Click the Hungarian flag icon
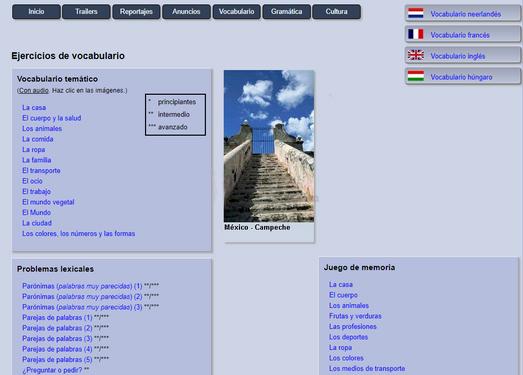 [x=416, y=76]
